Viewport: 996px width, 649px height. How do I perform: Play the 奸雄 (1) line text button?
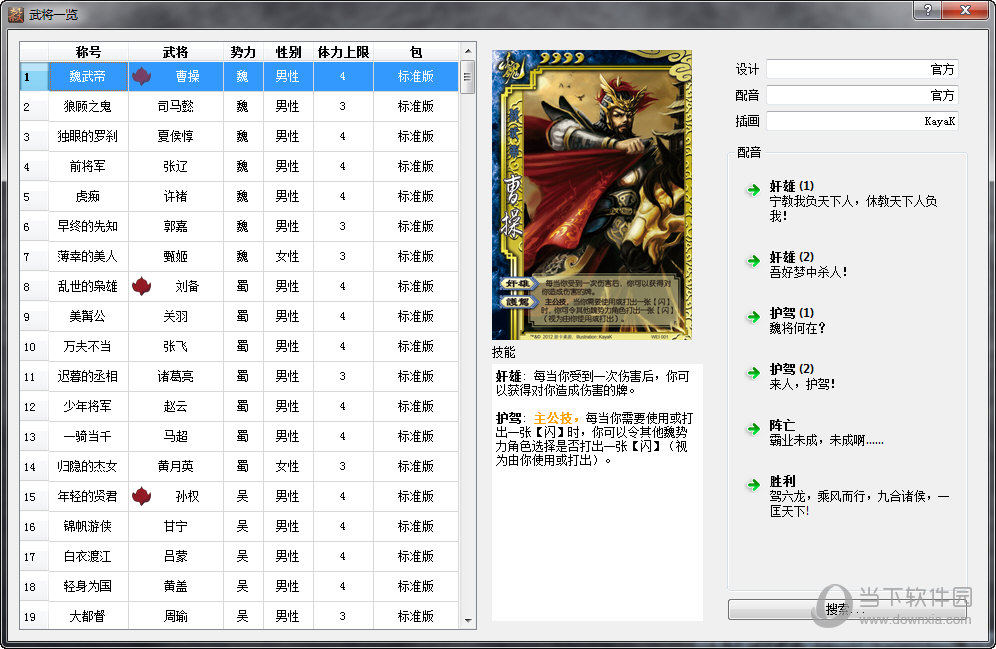[853, 201]
